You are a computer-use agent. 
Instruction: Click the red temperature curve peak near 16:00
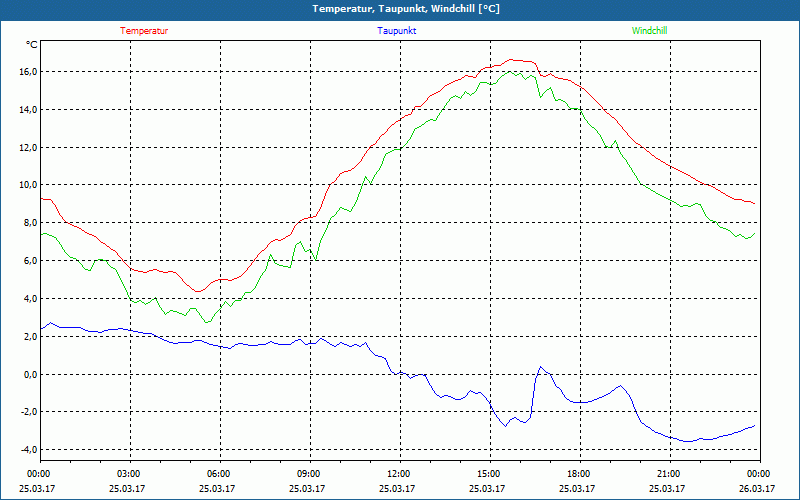point(512,60)
